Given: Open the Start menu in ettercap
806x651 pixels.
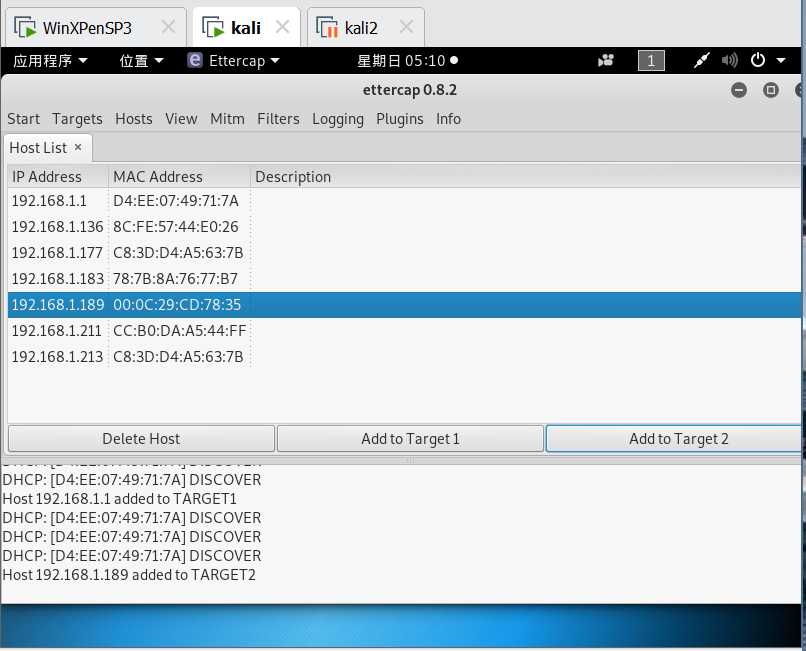Looking at the screenshot, I should coord(23,119).
